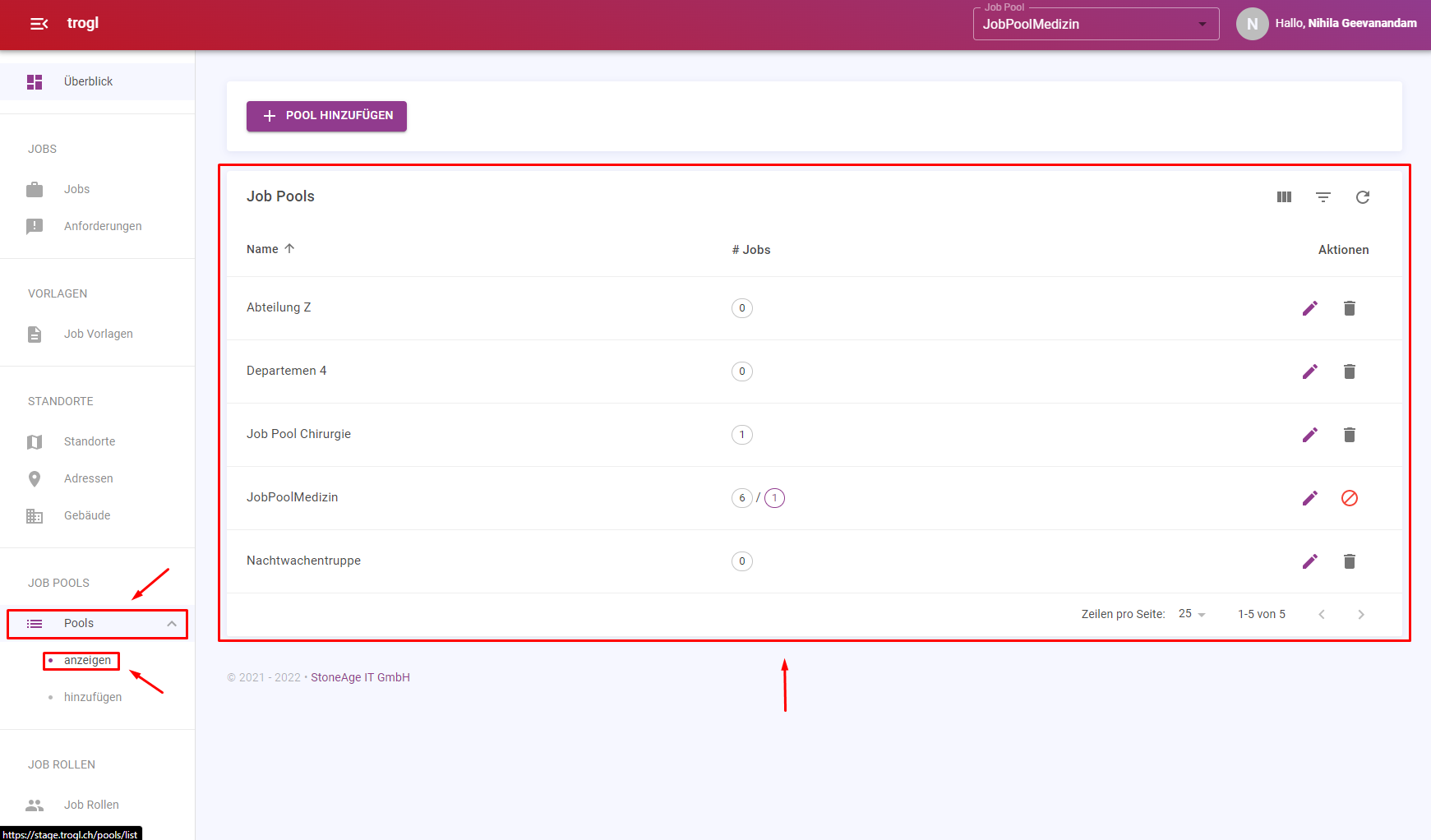Click the 1-5 von 5 pagination text
The height and width of the screenshot is (840, 1431).
1262,614
